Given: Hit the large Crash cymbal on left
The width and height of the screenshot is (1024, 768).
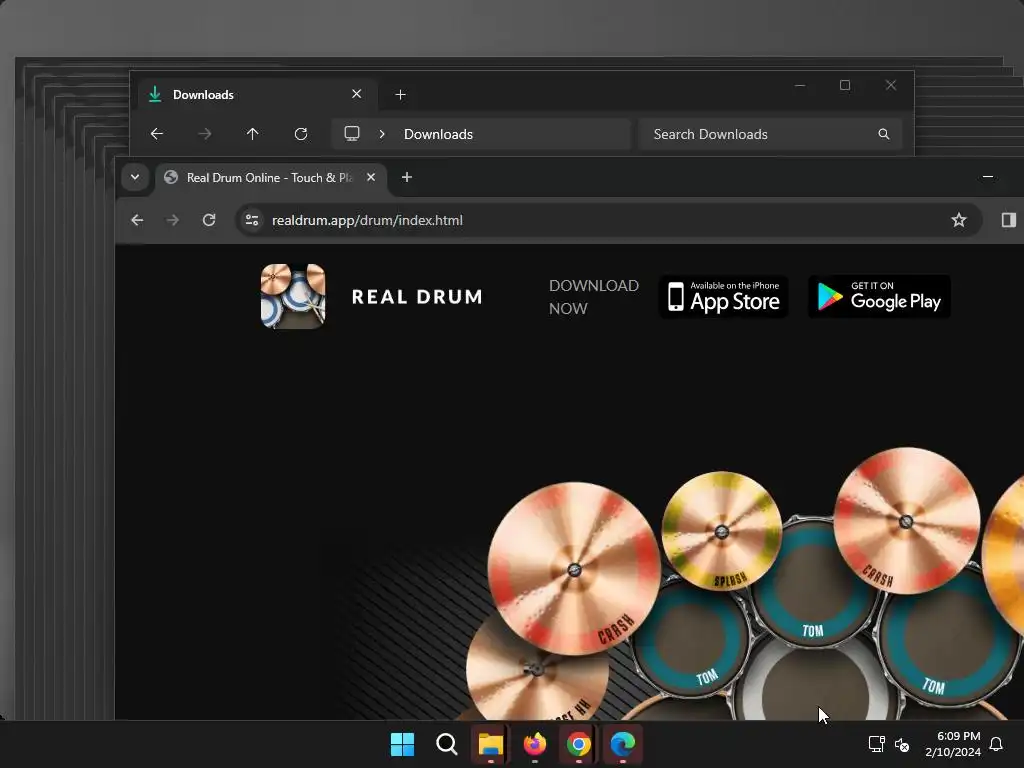Looking at the screenshot, I should pyautogui.click(x=574, y=569).
